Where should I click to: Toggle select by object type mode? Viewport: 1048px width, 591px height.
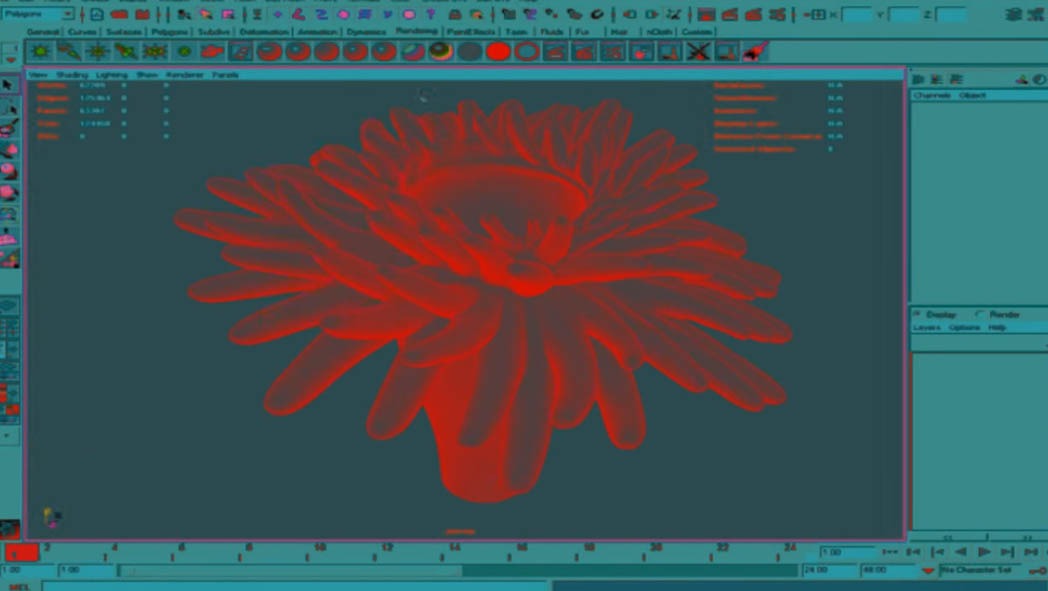[206, 14]
